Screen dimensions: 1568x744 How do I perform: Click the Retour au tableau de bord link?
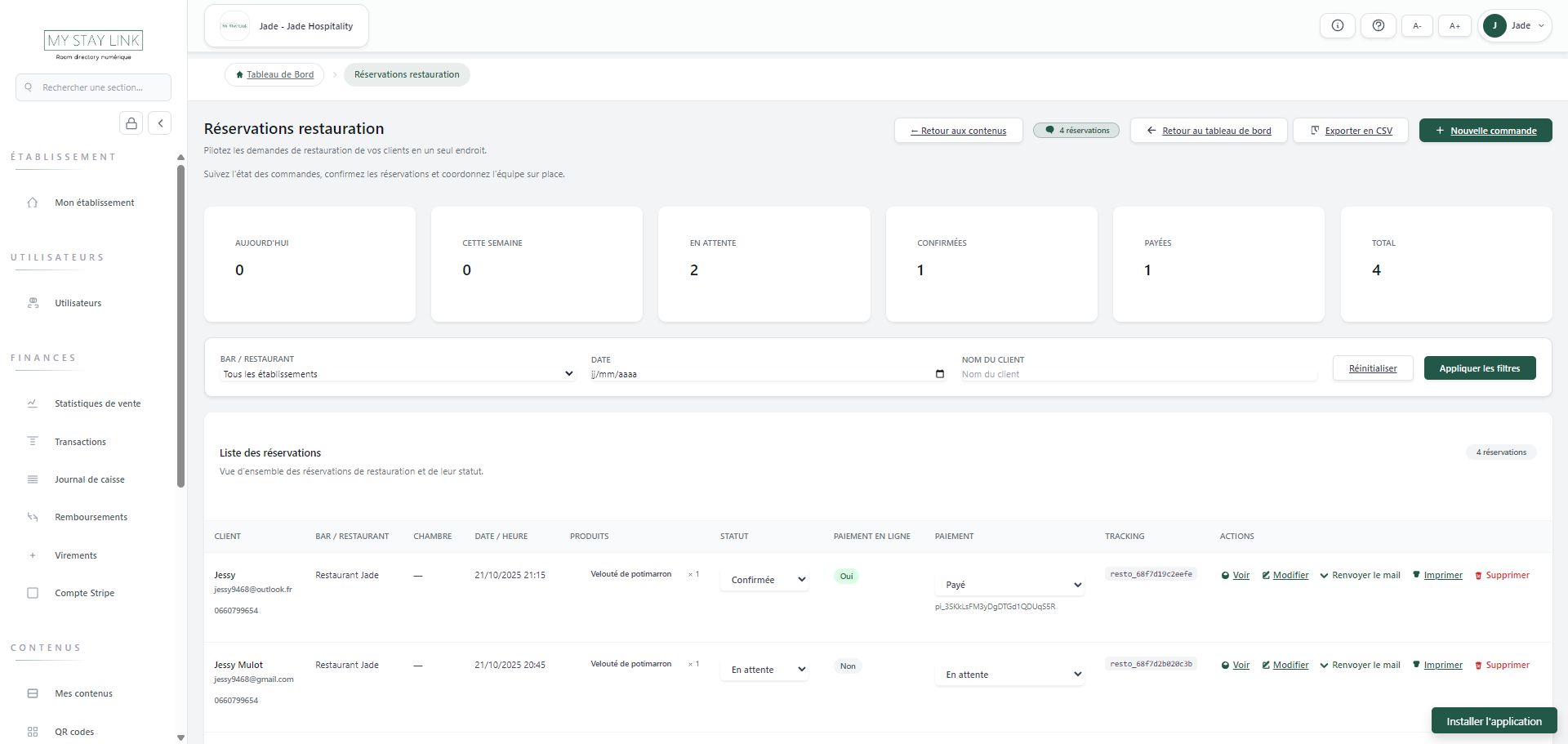[x=1209, y=130]
